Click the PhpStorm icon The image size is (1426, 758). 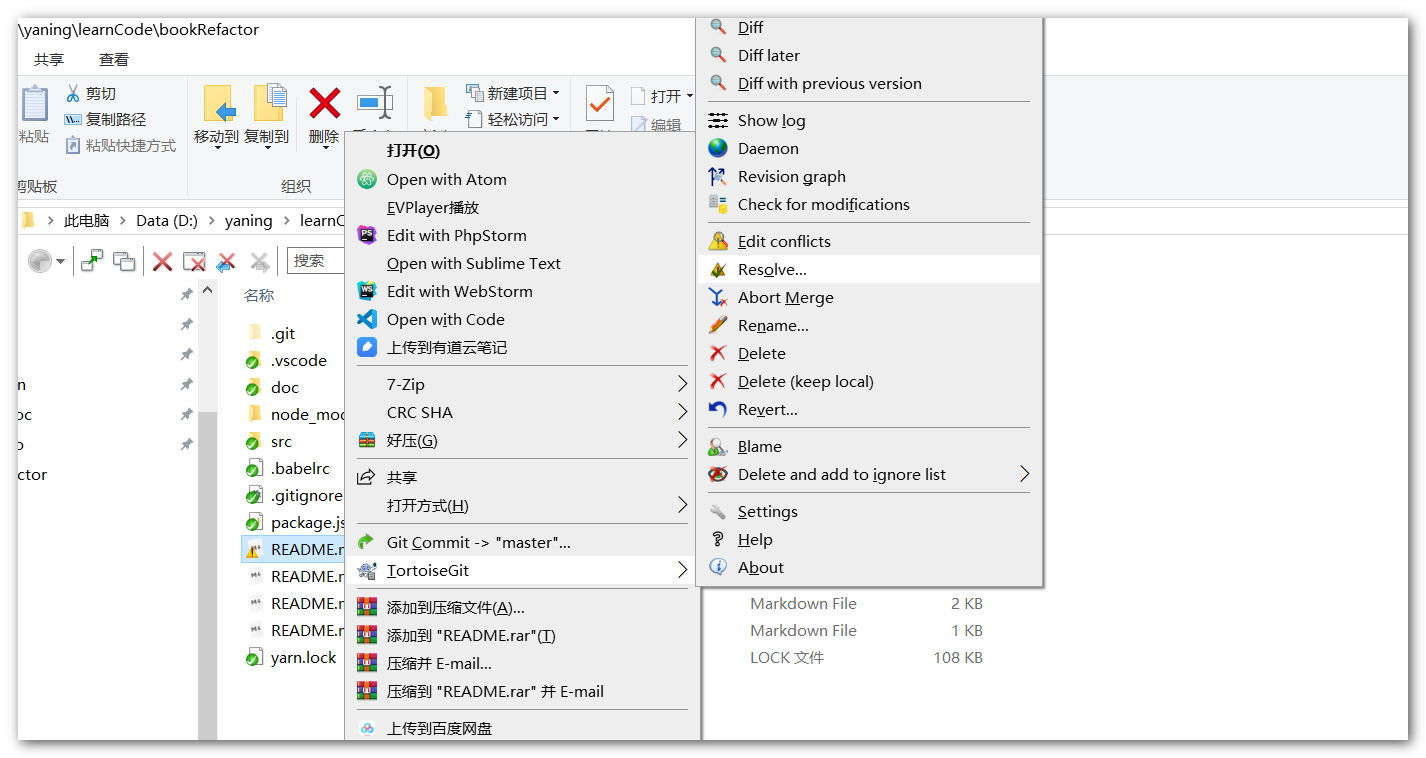367,235
